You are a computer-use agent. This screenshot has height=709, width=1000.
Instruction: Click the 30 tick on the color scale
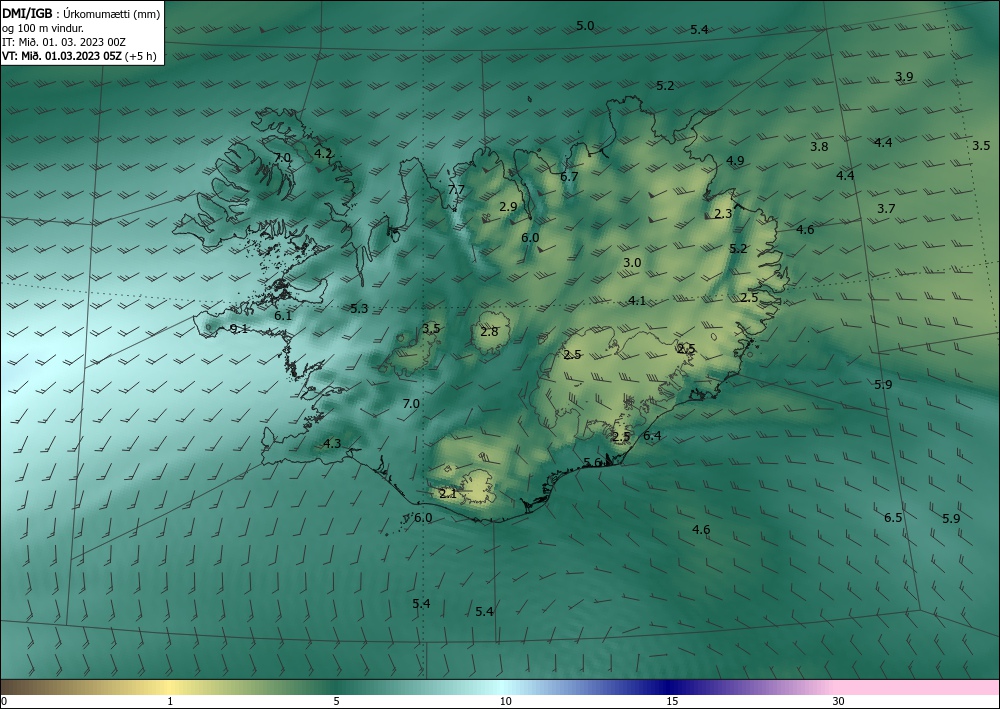(839, 702)
